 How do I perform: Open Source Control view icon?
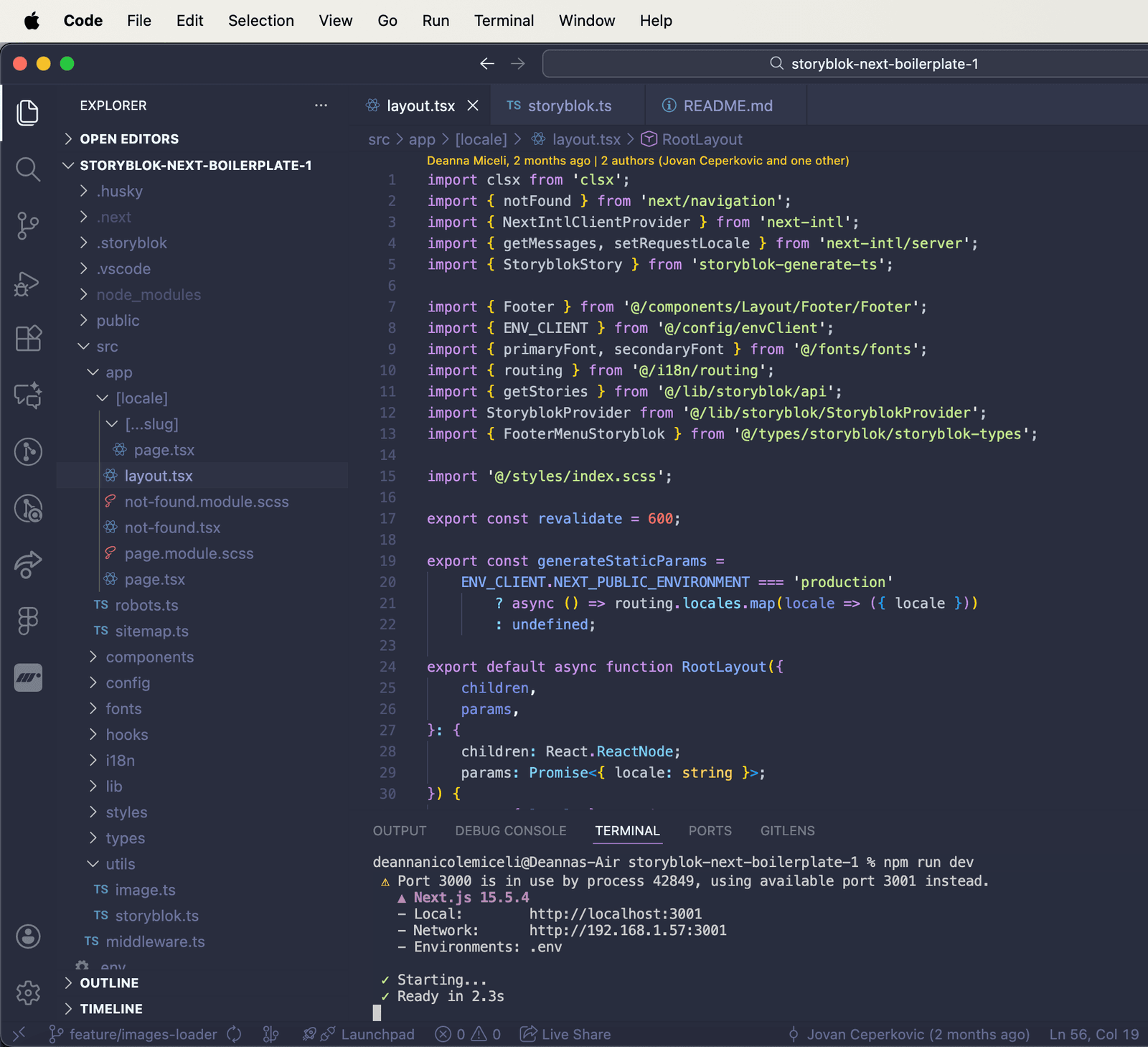pyautogui.click(x=28, y=226)
